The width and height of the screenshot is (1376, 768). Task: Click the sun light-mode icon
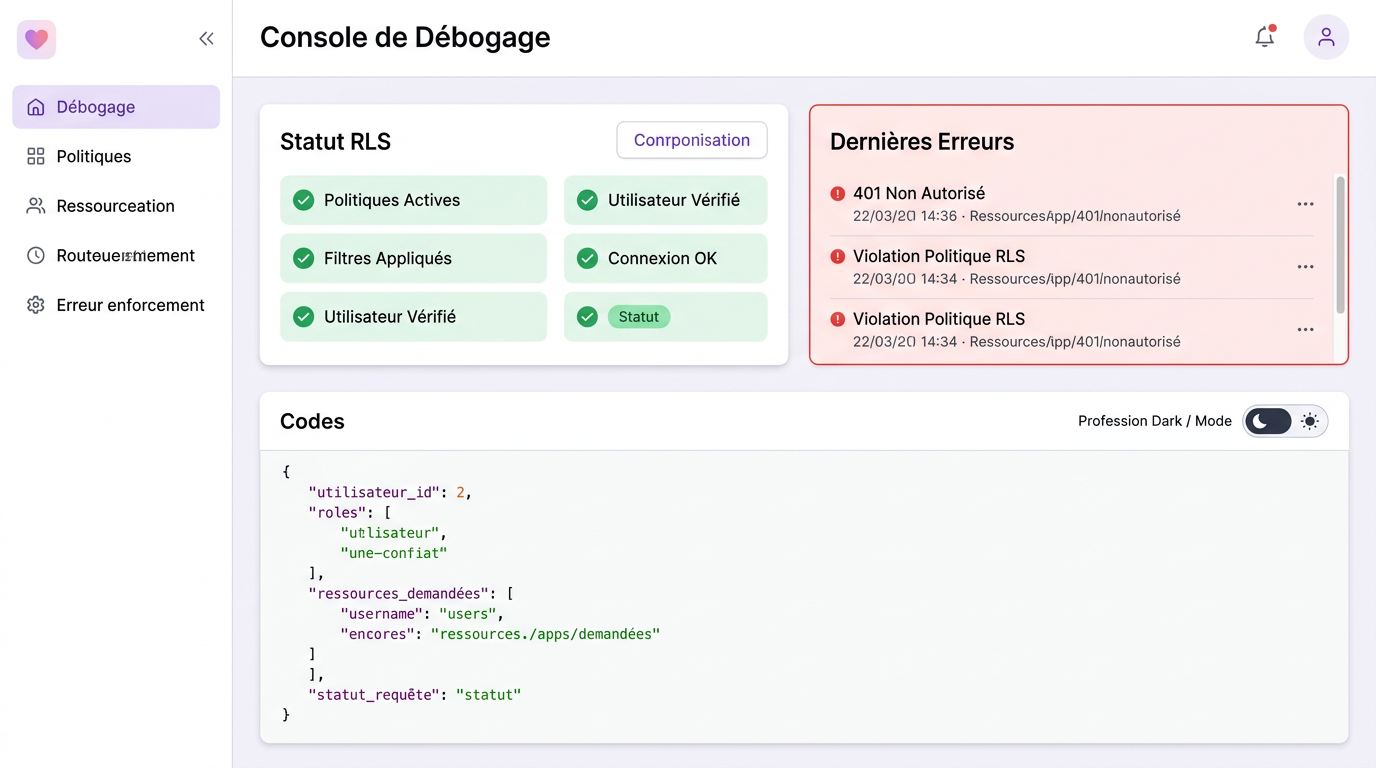[x=1309, y=421]
